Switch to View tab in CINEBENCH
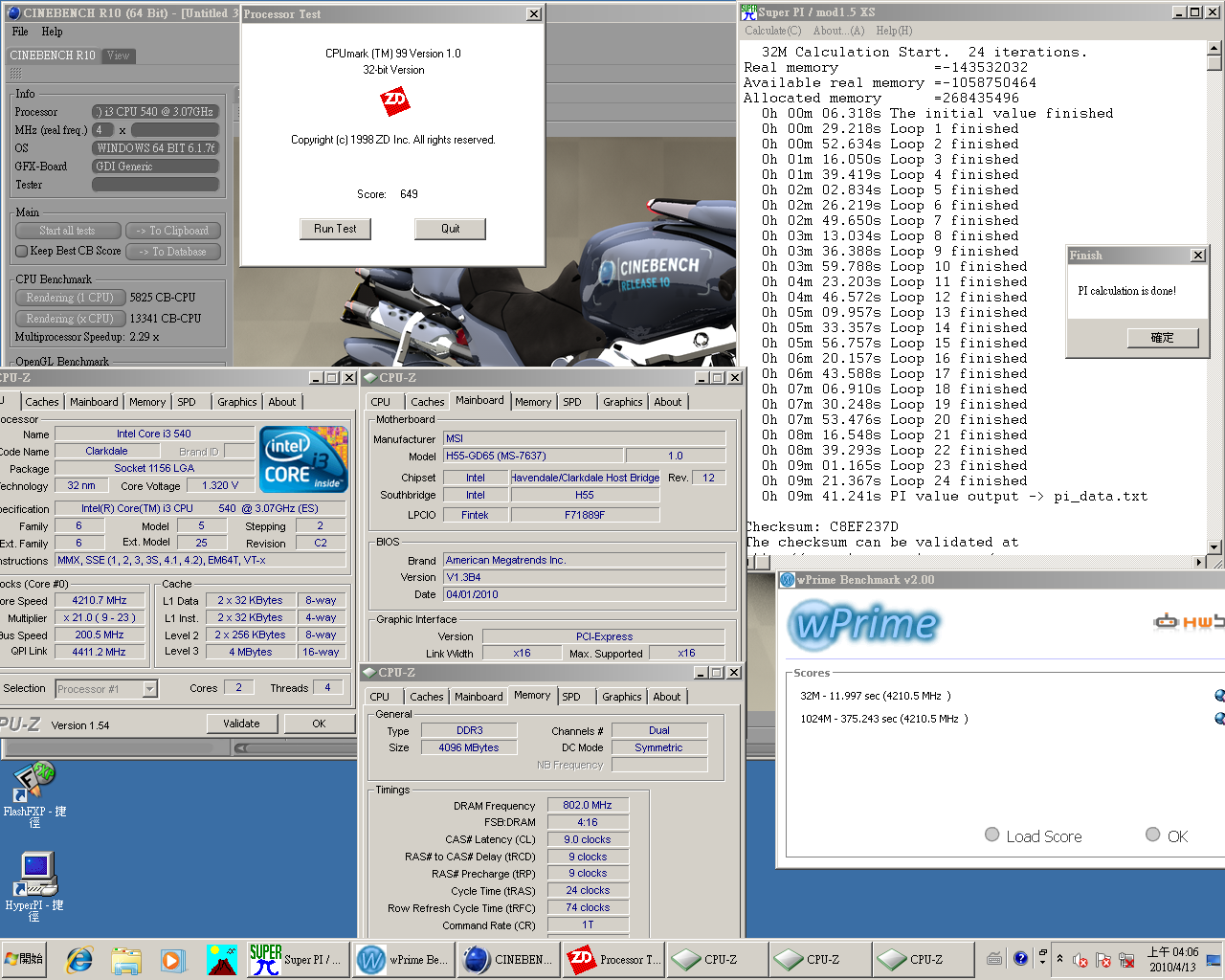The image size is (1225, 980). (x=119, y=56)
